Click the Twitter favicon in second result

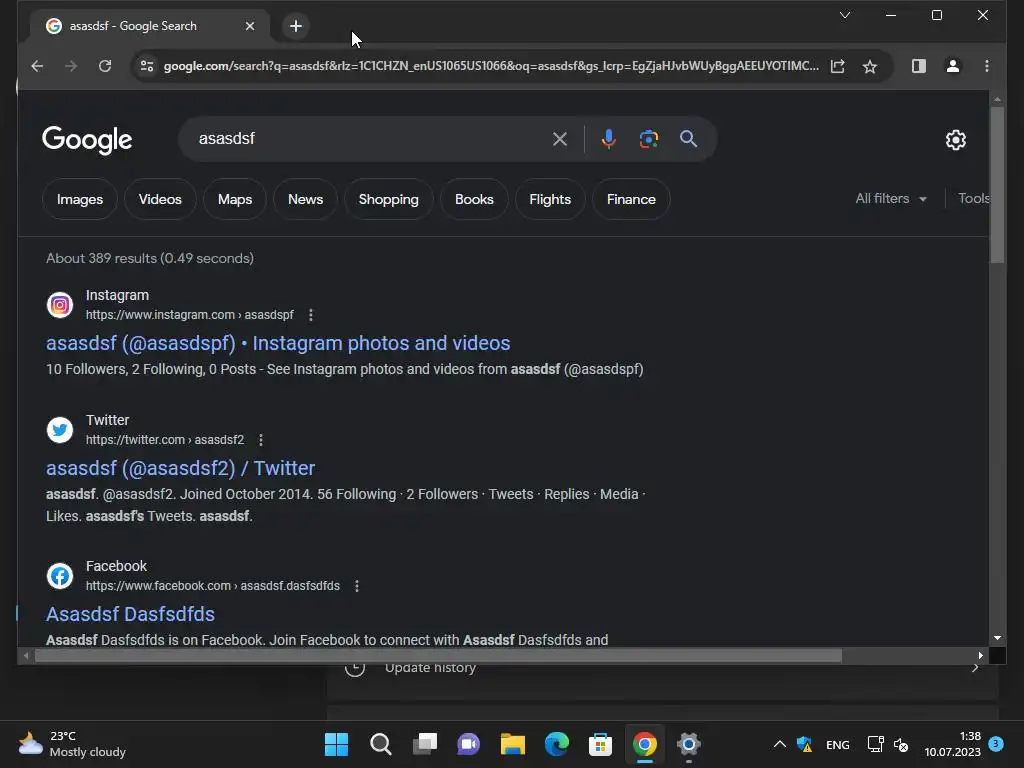click(x=59, y=430)
